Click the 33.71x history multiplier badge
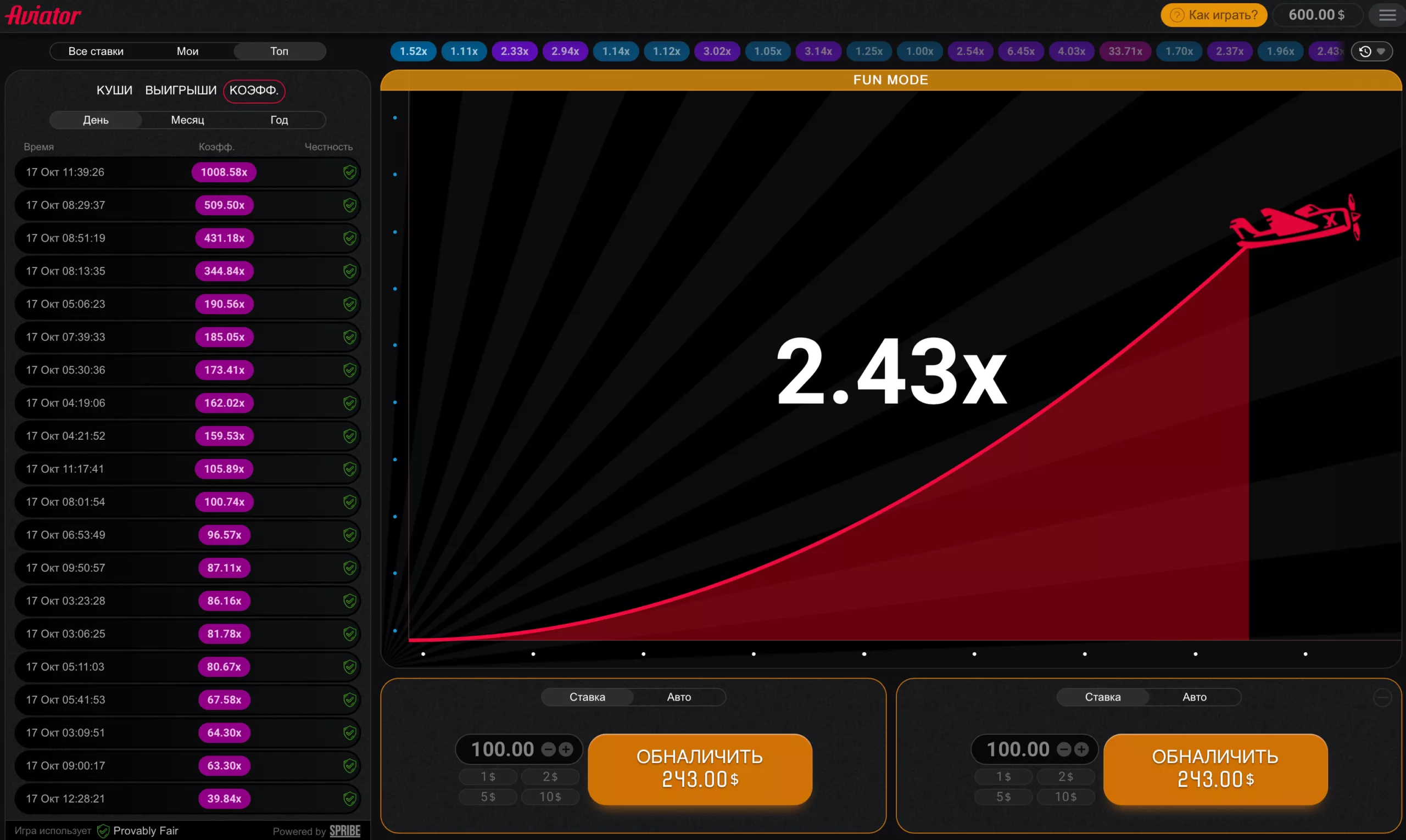Screen dimensions: 1406x840 [1125, 52]
